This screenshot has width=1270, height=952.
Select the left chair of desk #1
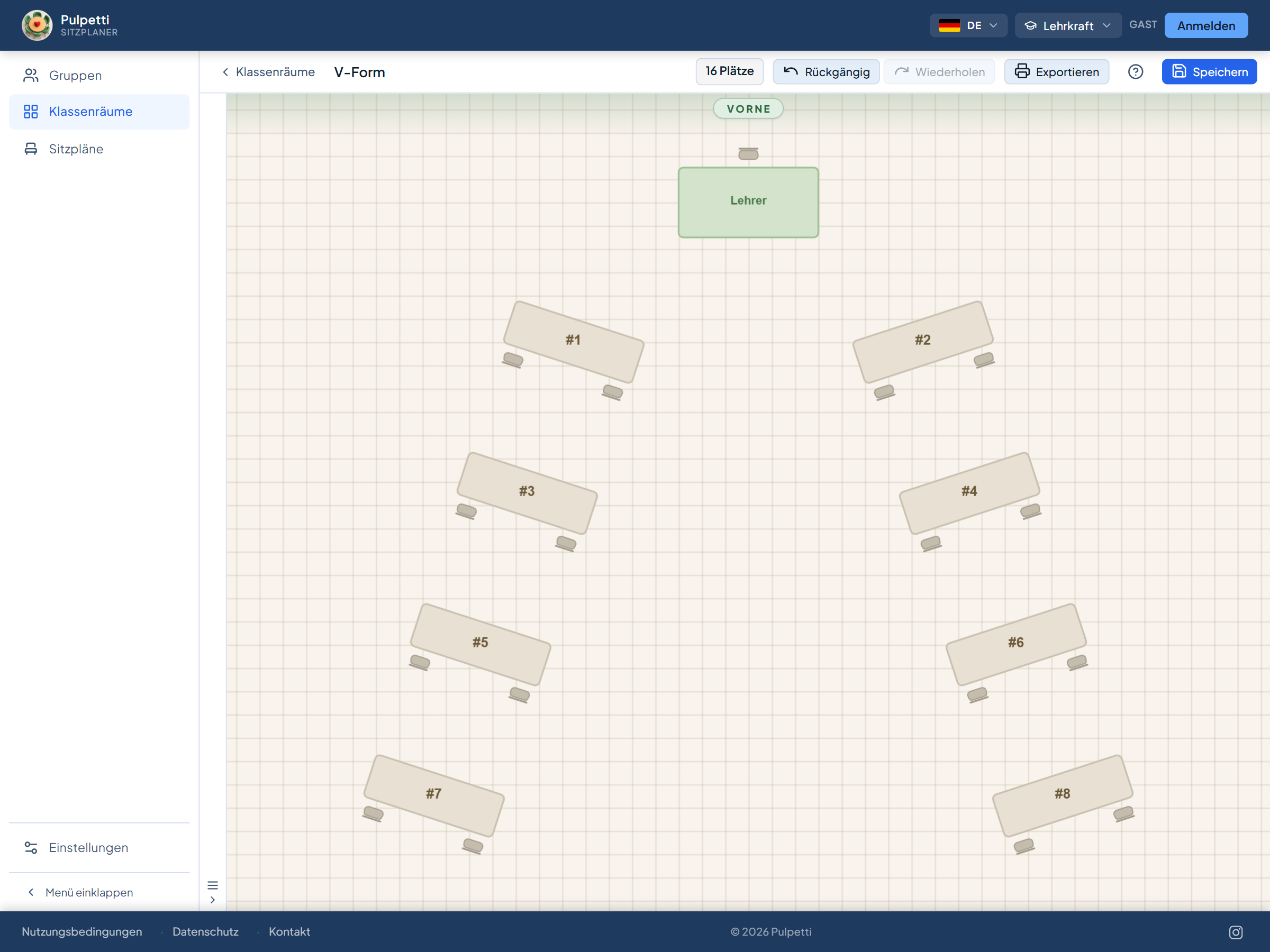pyautogui.click(x=513, y=360)
